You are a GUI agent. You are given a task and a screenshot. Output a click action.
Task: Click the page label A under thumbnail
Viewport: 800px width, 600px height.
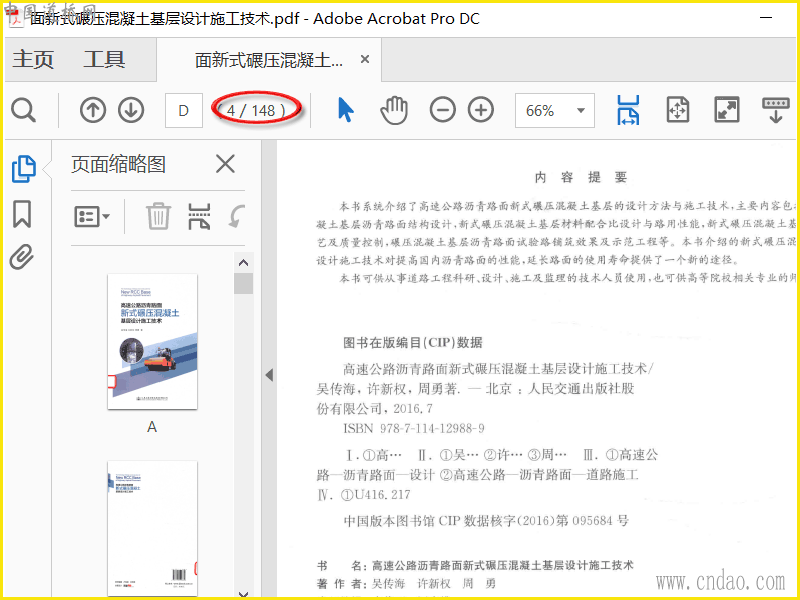(x=152, y=427)
